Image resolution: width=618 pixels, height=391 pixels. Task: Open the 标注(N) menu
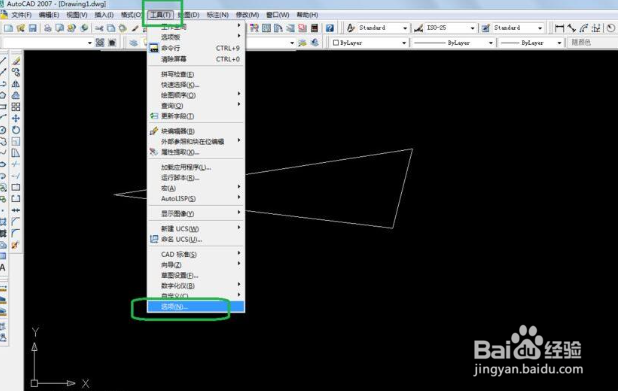[218, 15]
